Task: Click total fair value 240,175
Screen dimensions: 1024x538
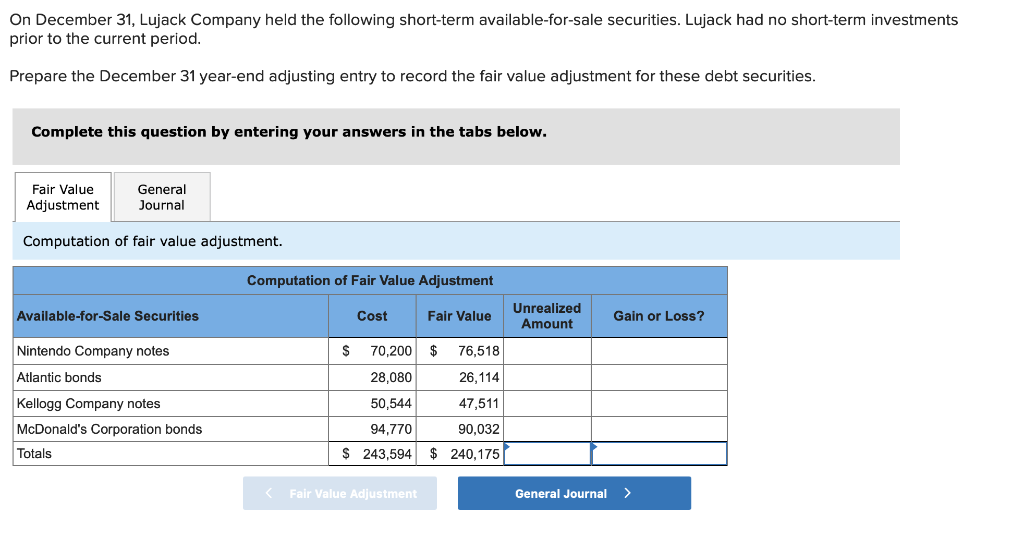Action: click(475, 454)
